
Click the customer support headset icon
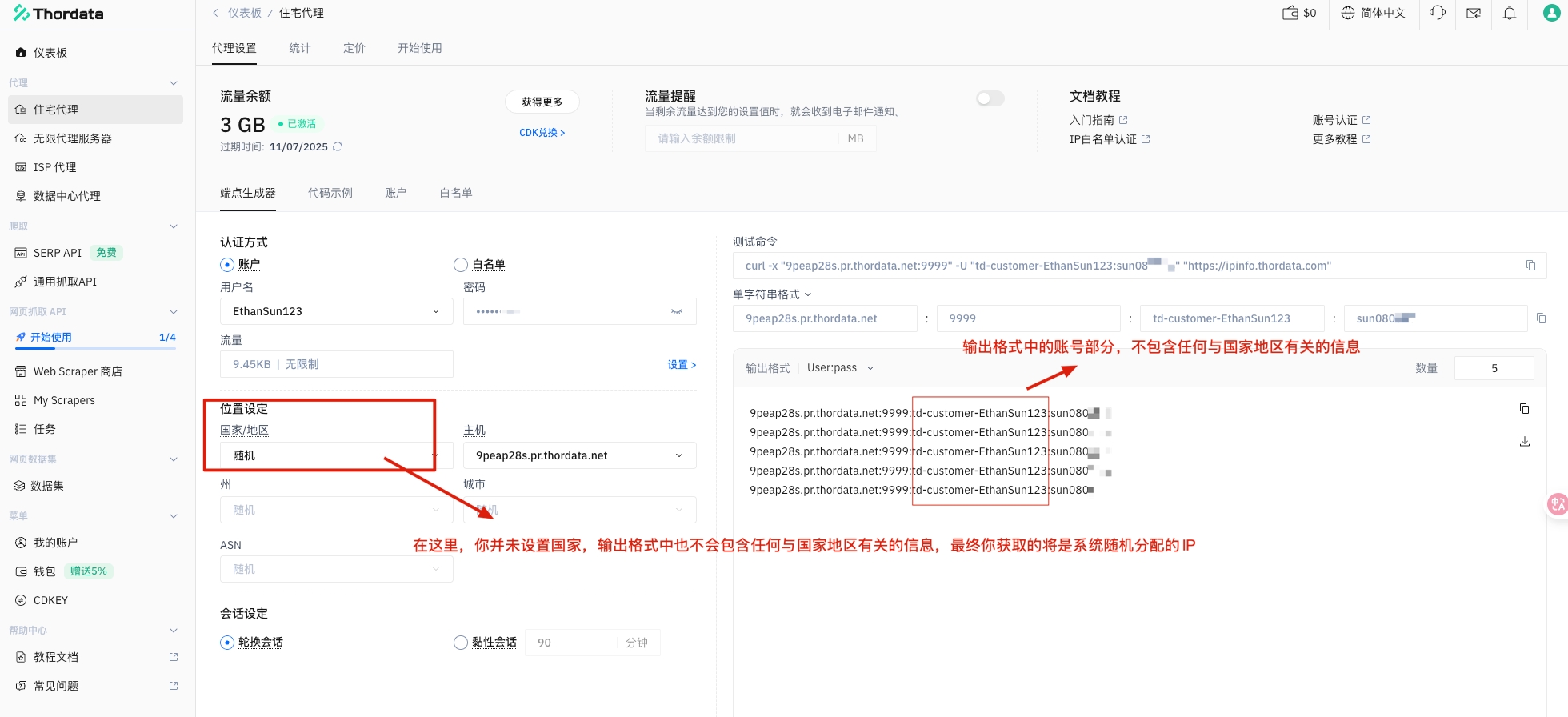point(1438,13)
